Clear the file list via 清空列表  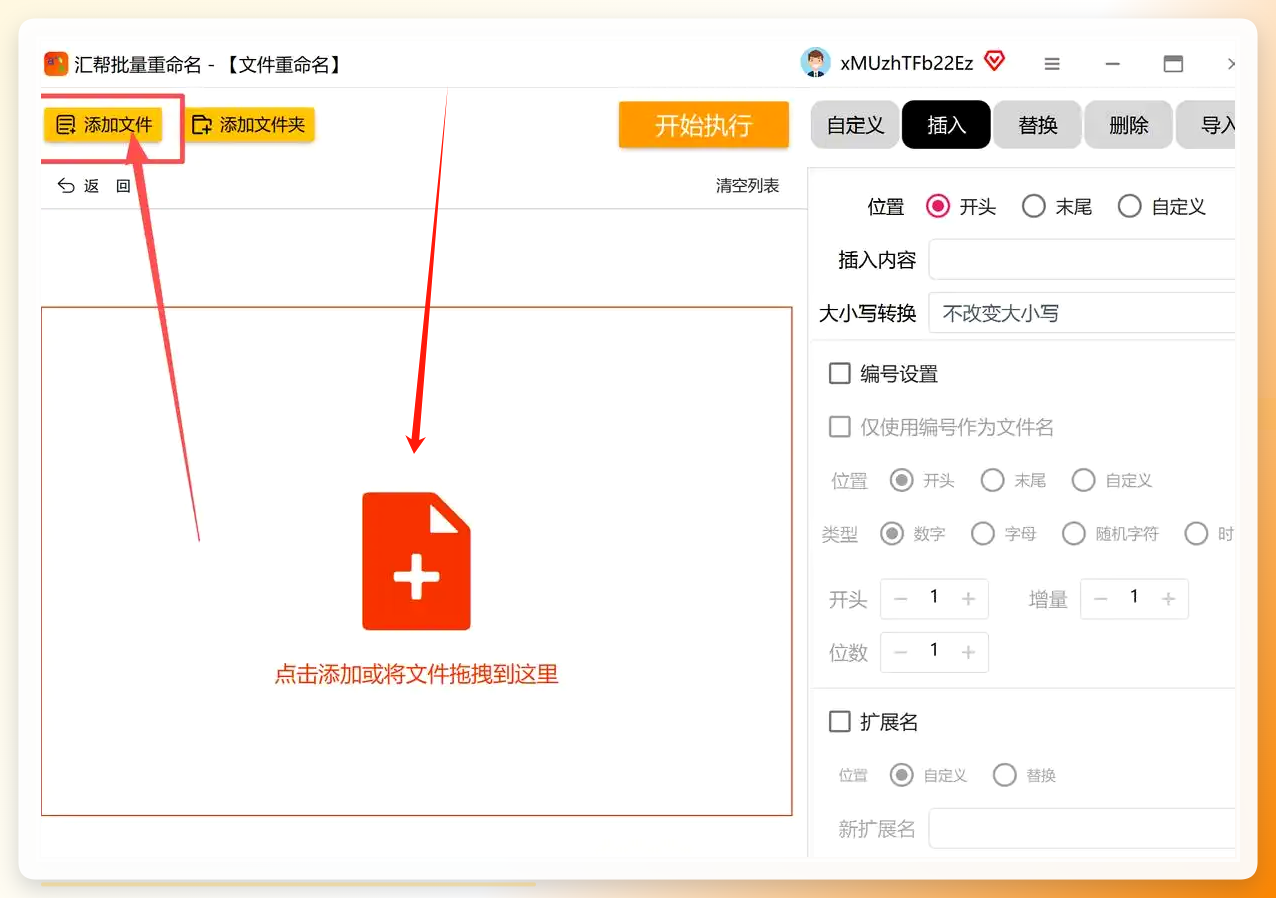747,186
